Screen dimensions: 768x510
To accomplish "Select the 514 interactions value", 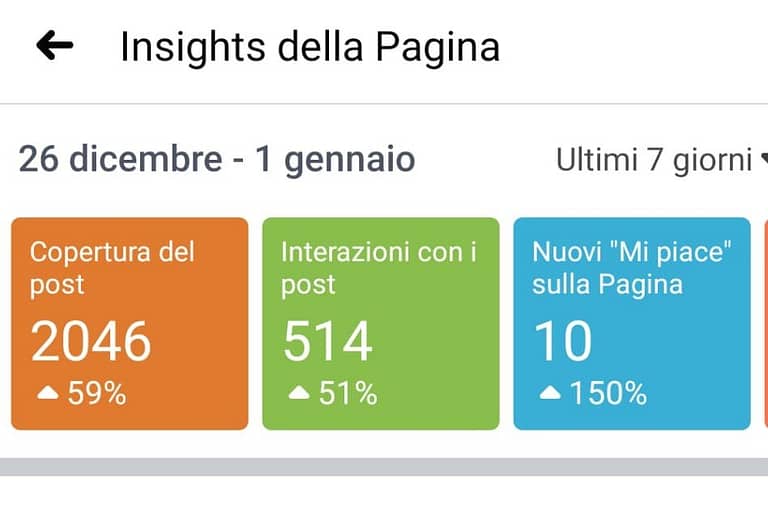I will [328, 341].
